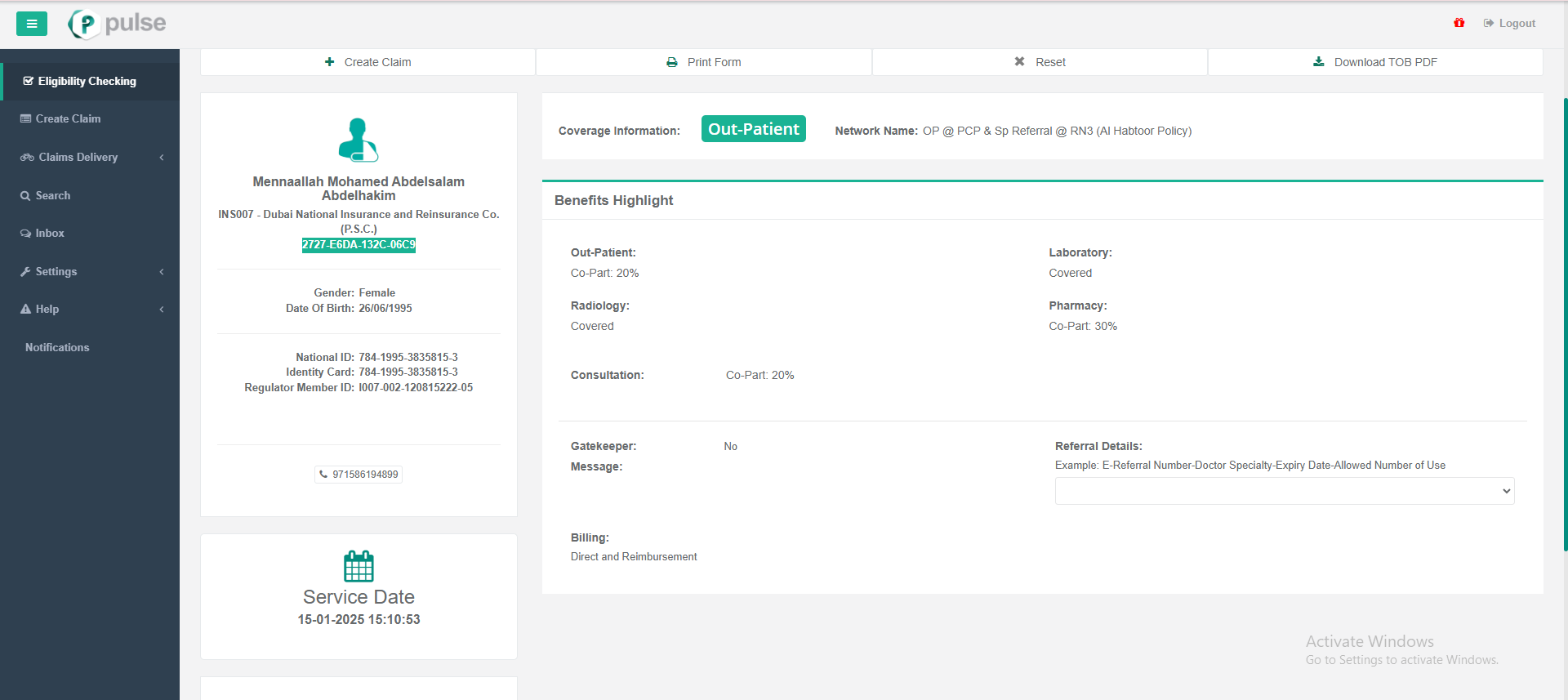
Task: Click the highlighted member ID 2727-E6DA-132C-06C9
Action: click(359, 244)
